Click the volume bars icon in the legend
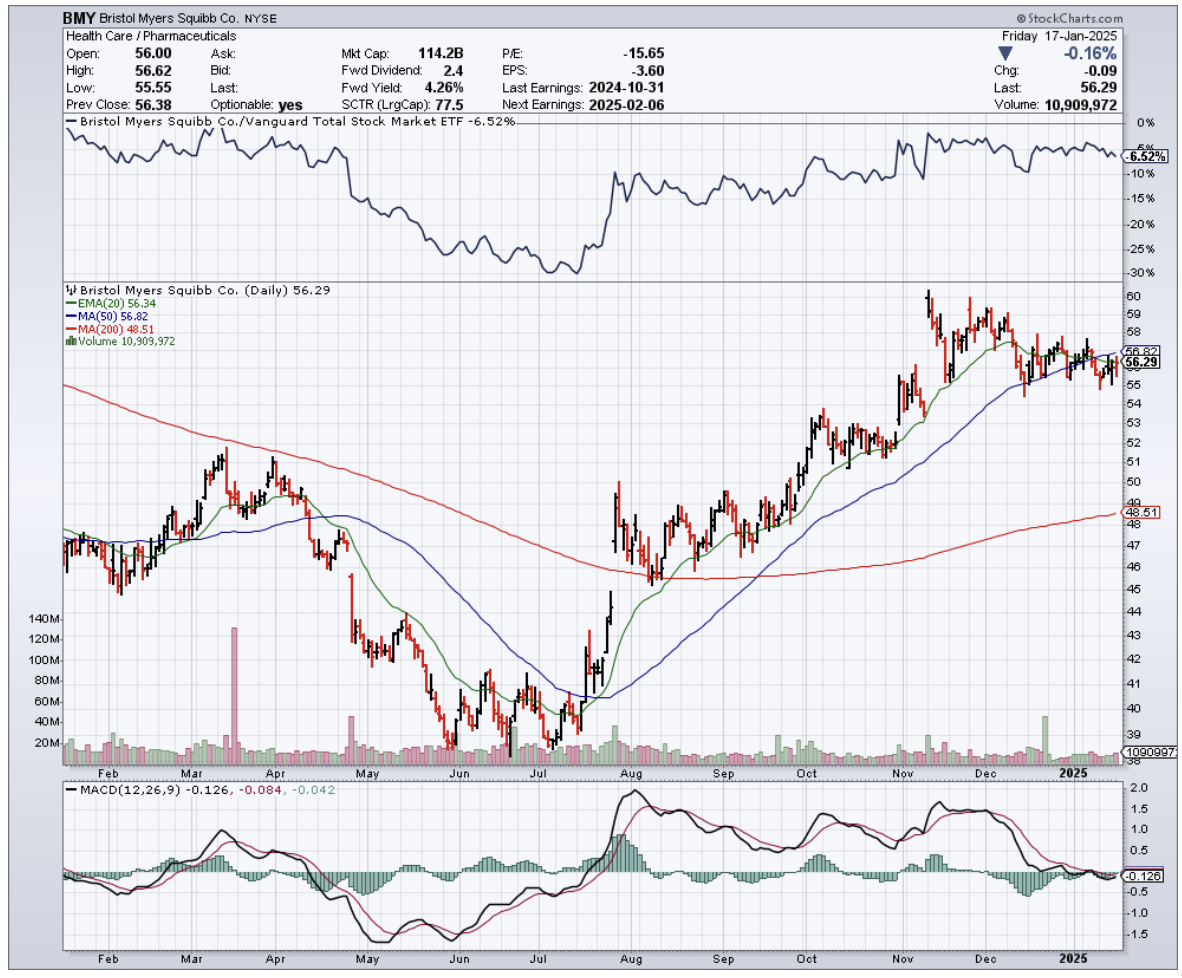 coord(69,341)
